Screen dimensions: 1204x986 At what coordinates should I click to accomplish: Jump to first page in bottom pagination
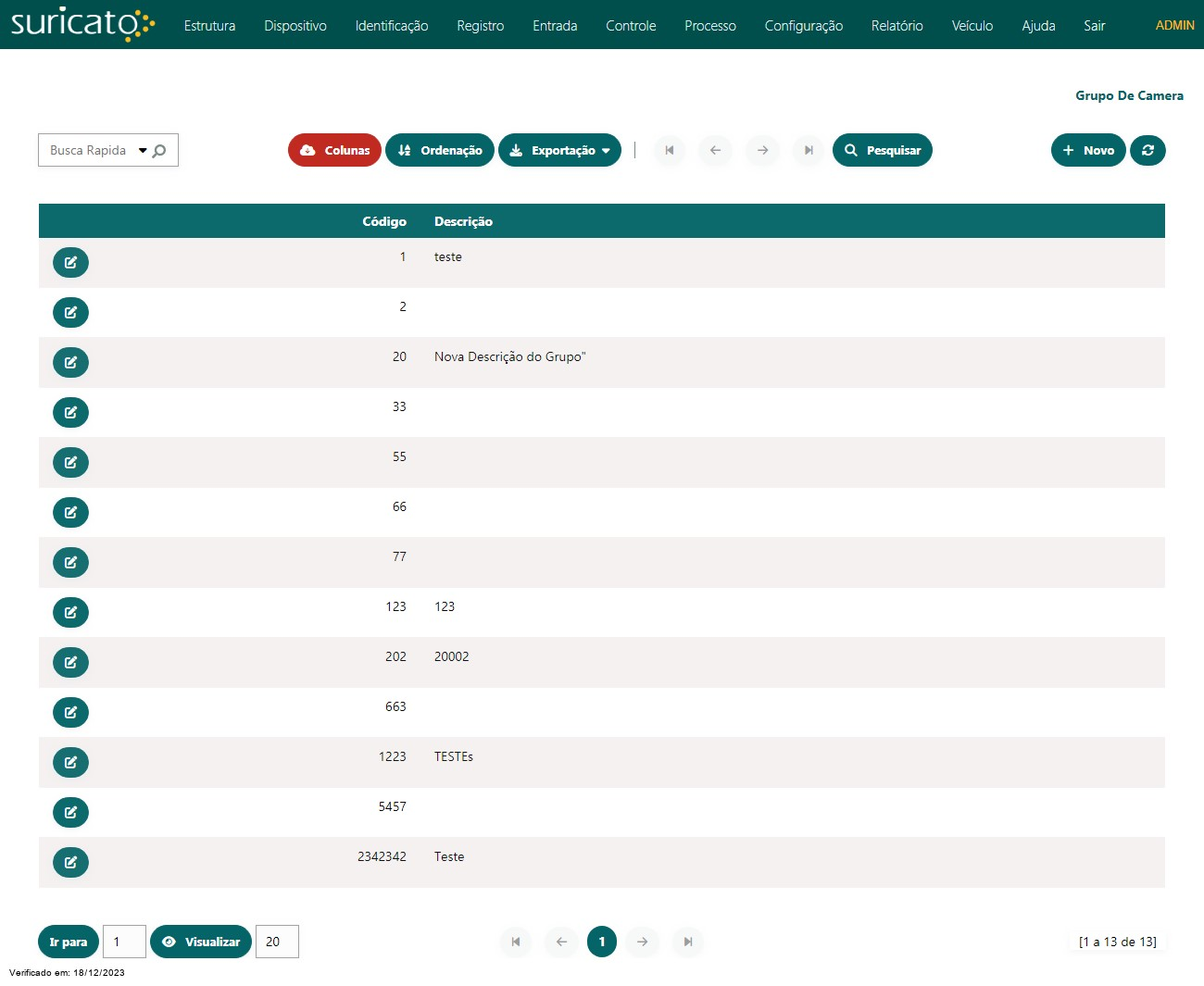pos(516,942)
